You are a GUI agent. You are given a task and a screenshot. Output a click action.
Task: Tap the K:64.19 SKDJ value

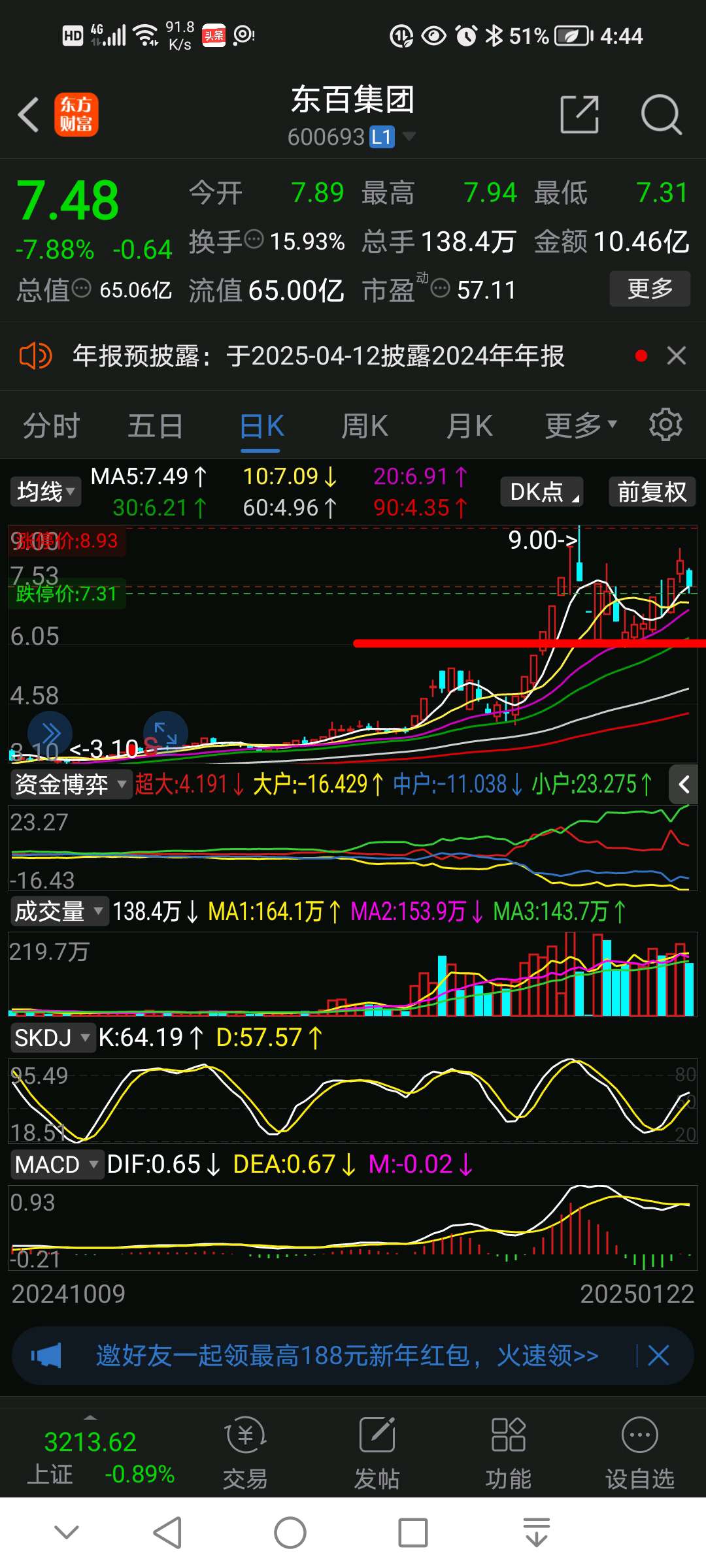click(151, 1037)
